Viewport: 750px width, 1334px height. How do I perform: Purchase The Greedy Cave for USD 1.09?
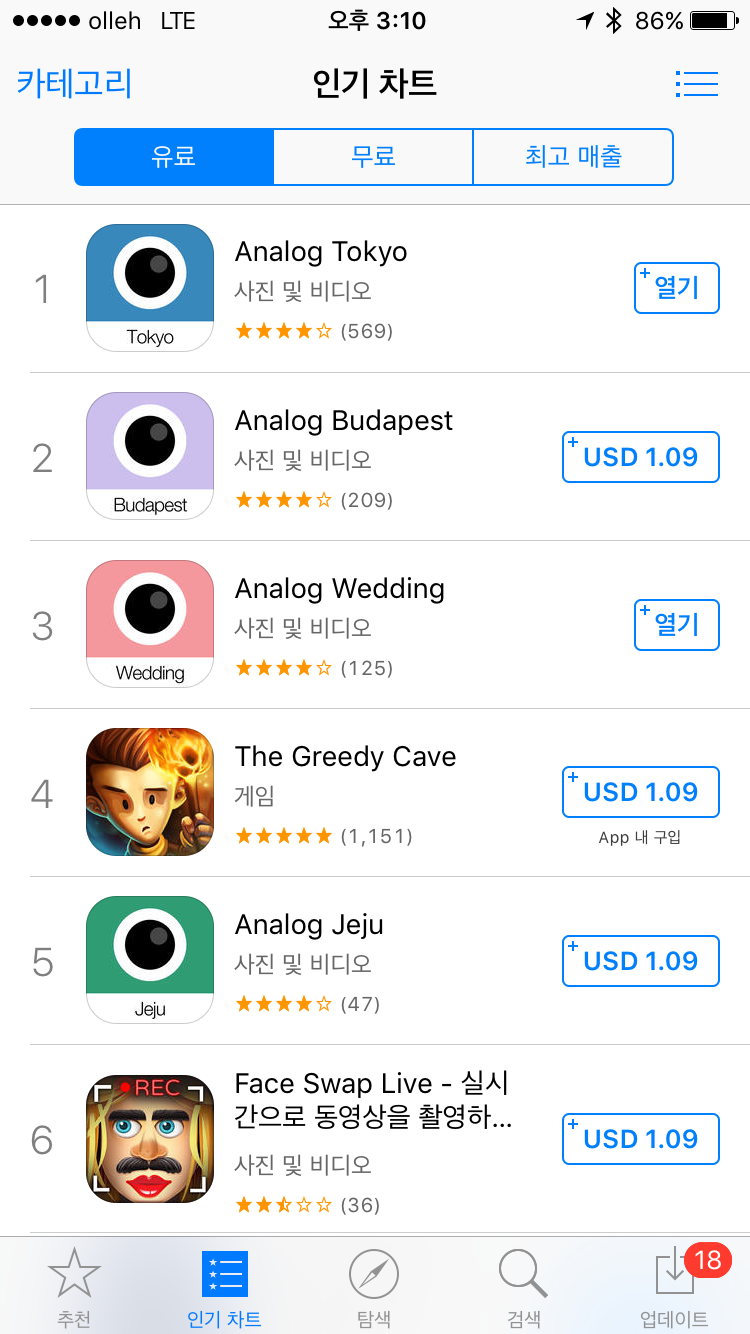pos(640,792)
